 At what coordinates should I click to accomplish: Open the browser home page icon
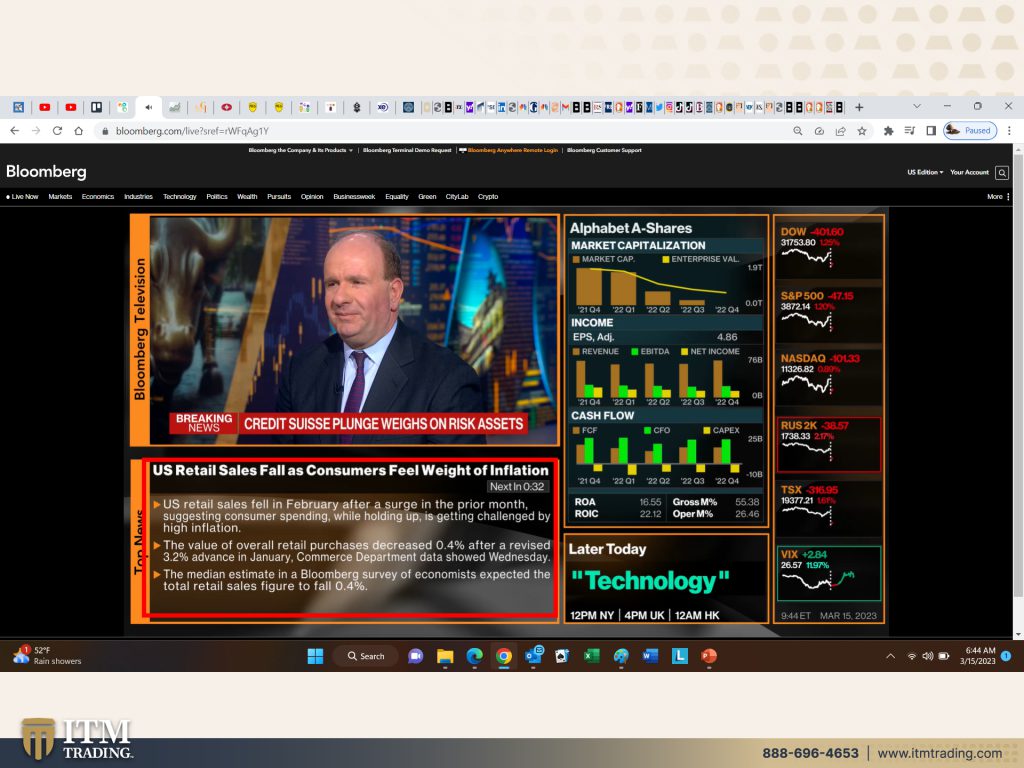point(79,131)
